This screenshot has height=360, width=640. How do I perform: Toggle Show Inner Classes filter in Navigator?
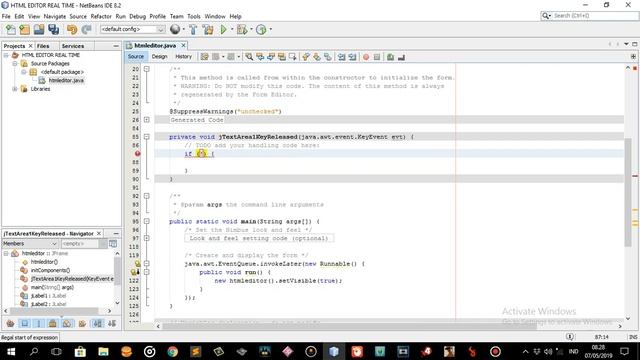coord(67,324)
